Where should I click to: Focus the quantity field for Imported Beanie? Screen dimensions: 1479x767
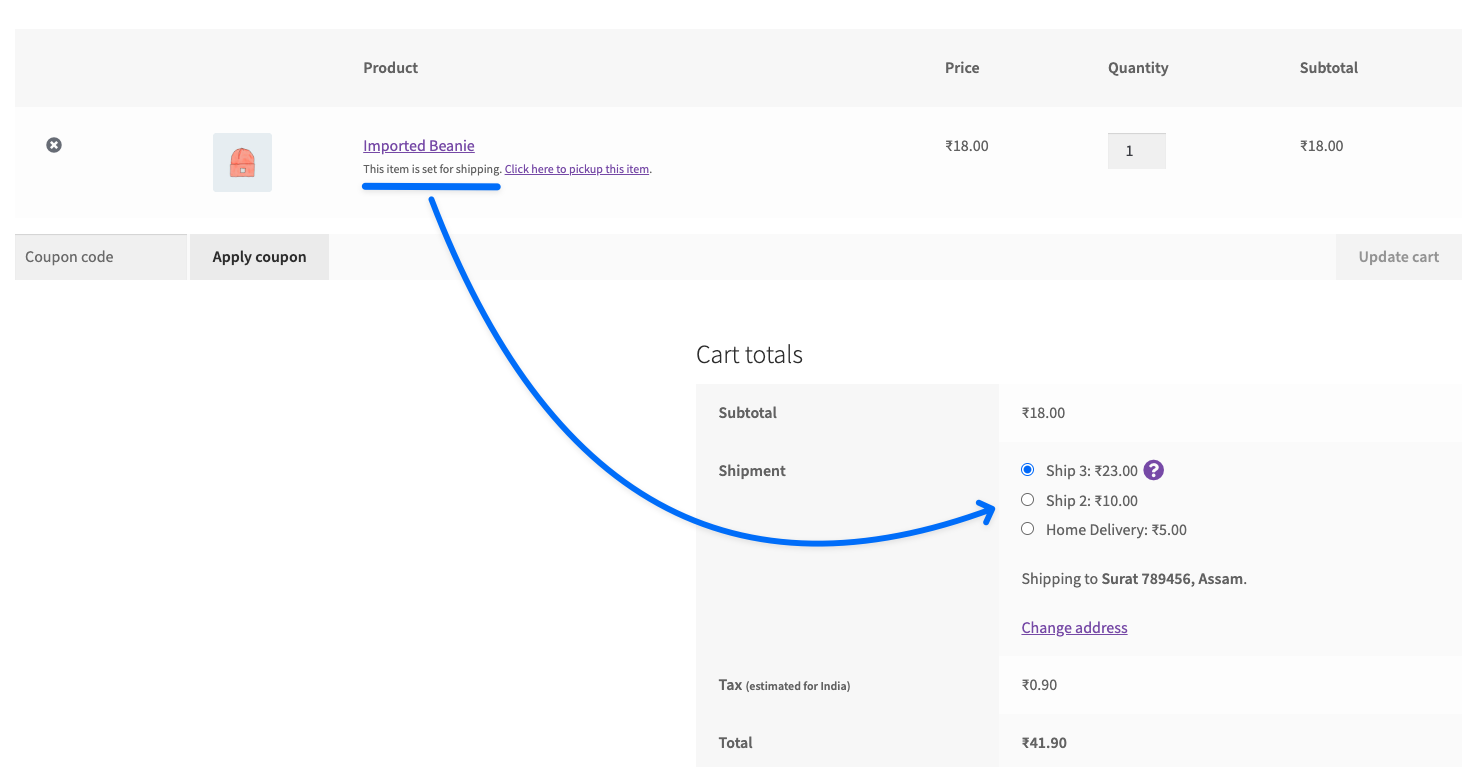click(1136, 151)
